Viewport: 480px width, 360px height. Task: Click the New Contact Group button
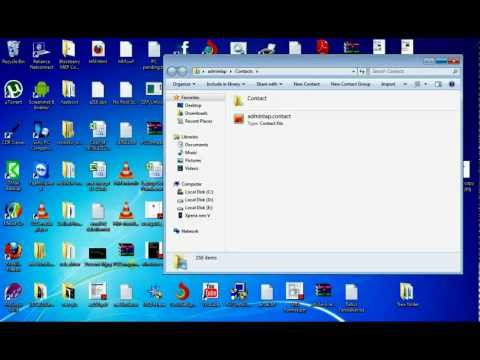350,84
